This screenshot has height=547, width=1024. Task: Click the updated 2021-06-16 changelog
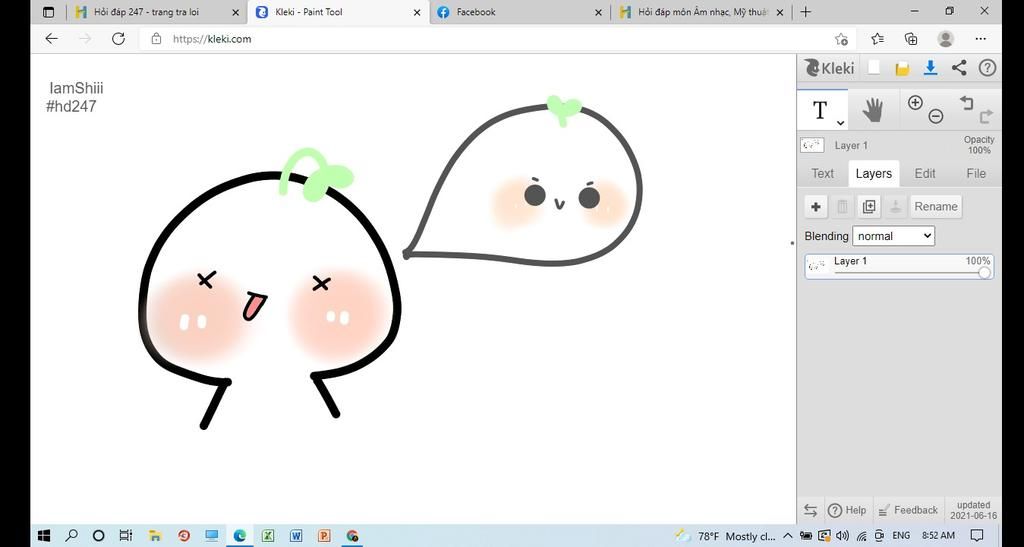973,510
